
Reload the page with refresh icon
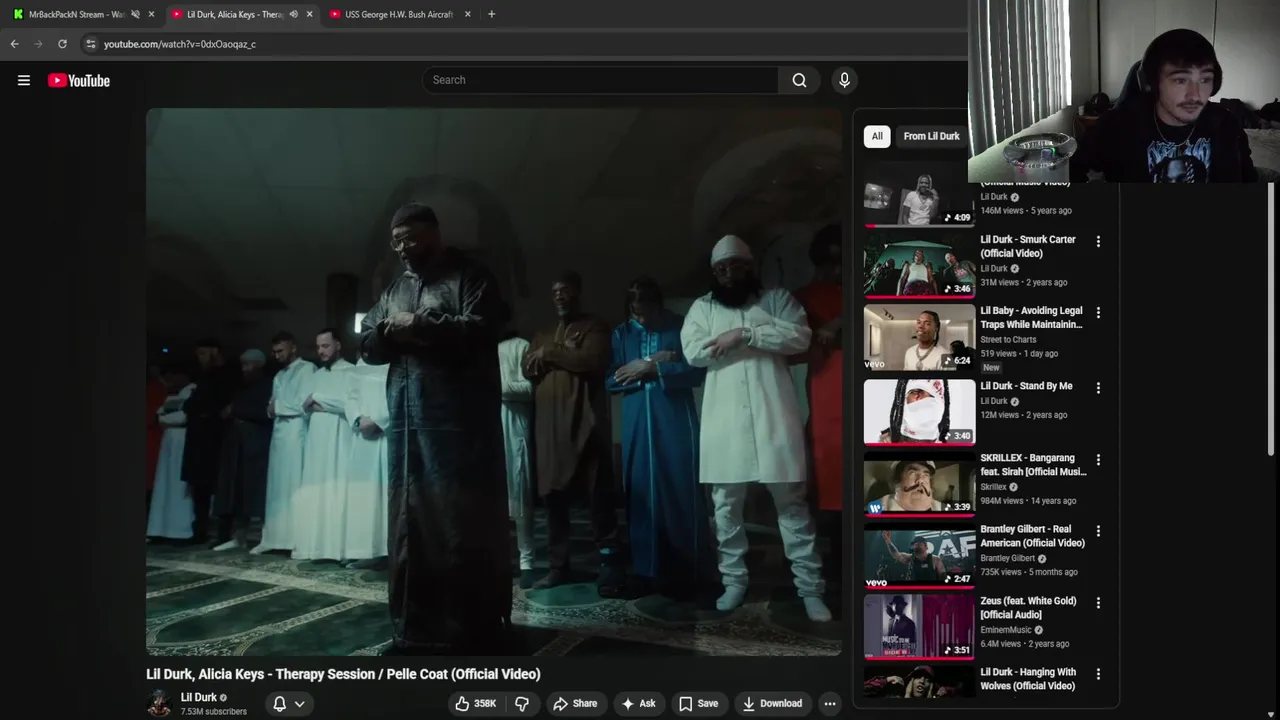click(62, 44)
